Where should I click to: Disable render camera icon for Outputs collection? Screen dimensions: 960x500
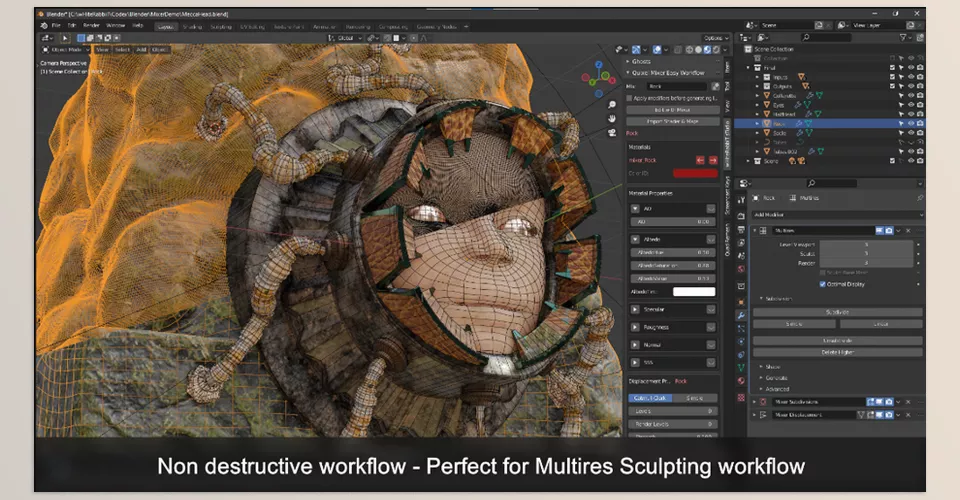(920, 86)
